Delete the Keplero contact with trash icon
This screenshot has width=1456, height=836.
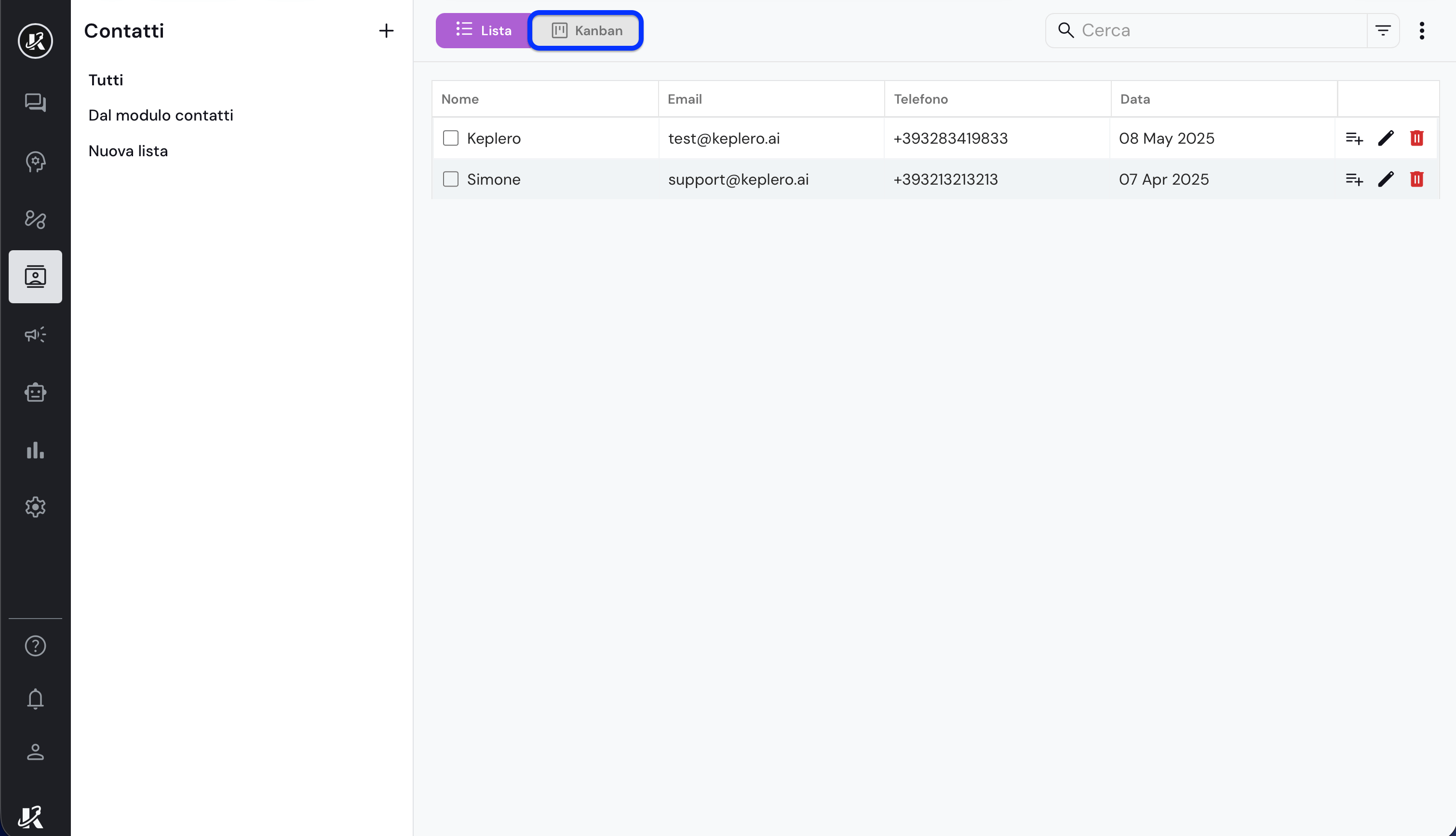click(x=1416, y=138)
